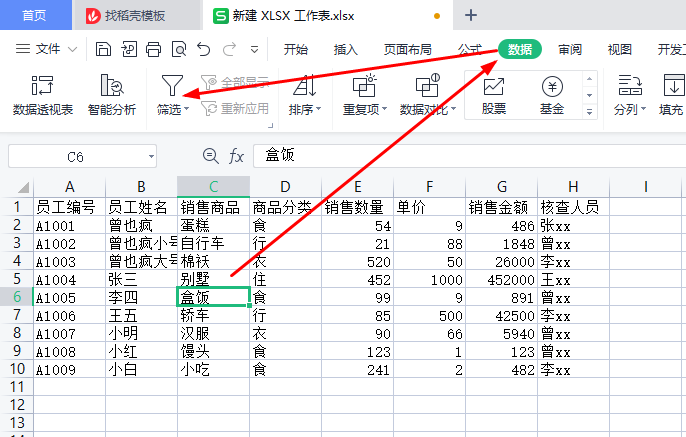Switch to the 首页 tab

34,16
